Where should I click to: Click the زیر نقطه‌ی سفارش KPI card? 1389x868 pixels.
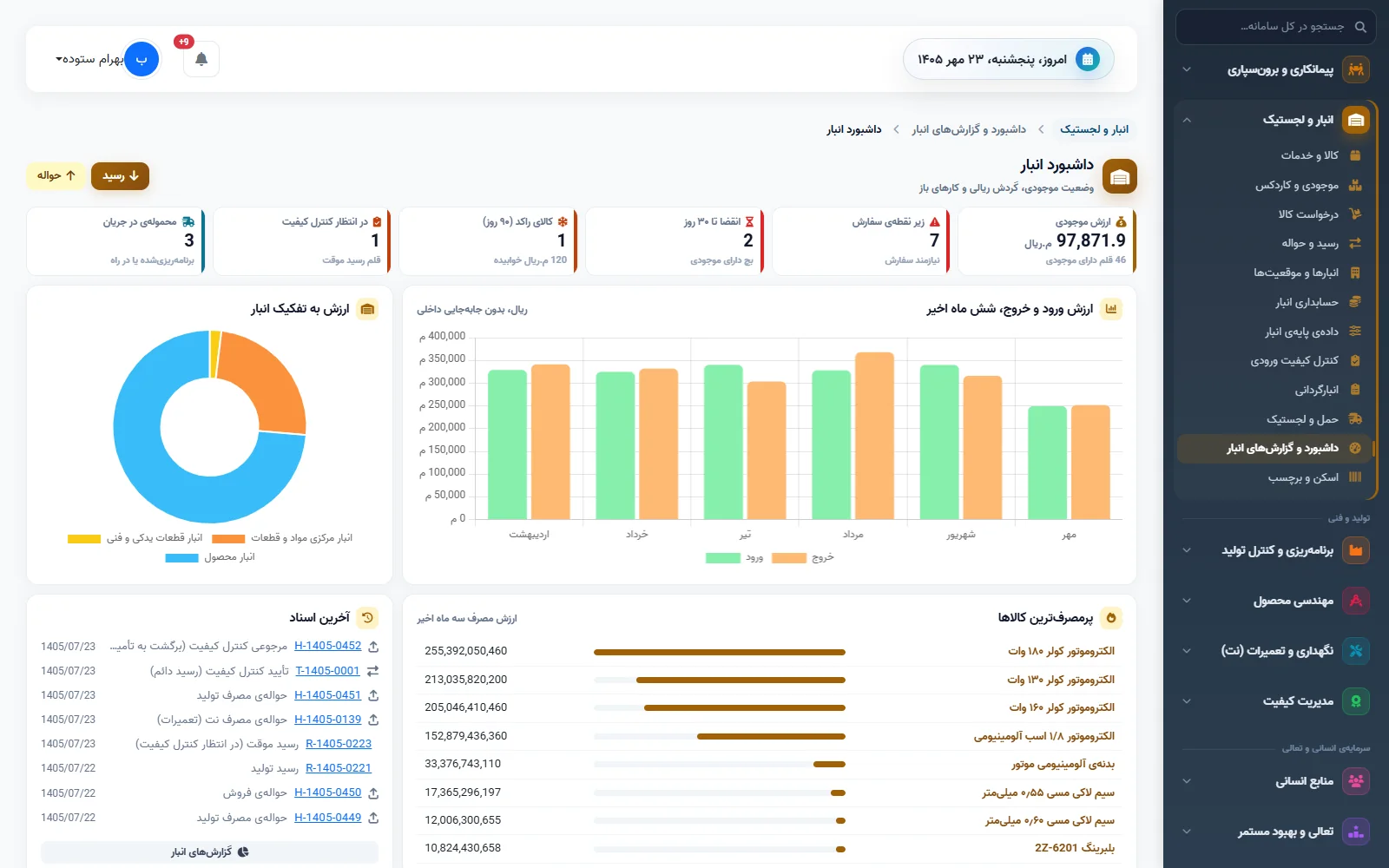pos(860,240)
